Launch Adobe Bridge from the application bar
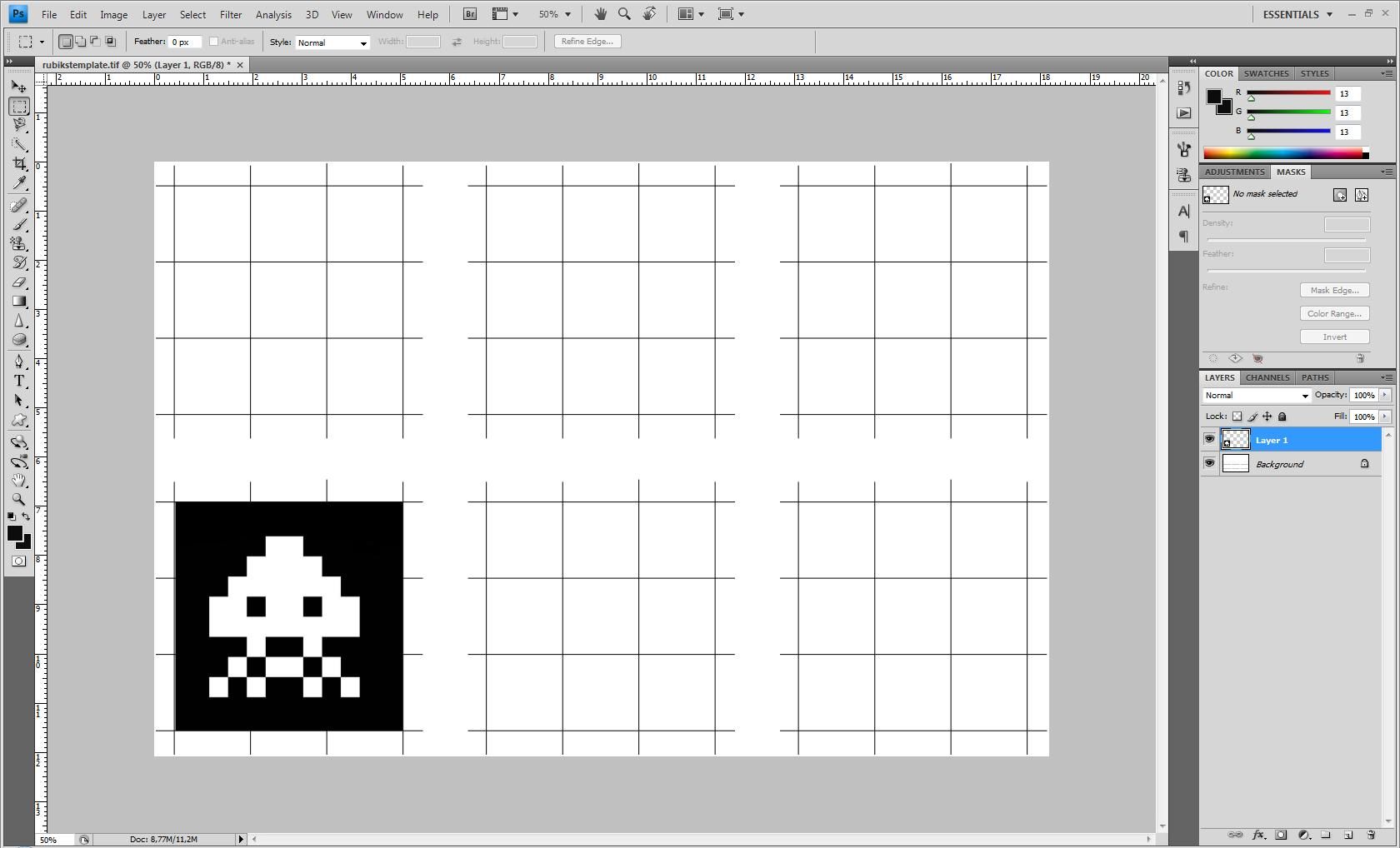The image size is (1400, 848). 470,14
